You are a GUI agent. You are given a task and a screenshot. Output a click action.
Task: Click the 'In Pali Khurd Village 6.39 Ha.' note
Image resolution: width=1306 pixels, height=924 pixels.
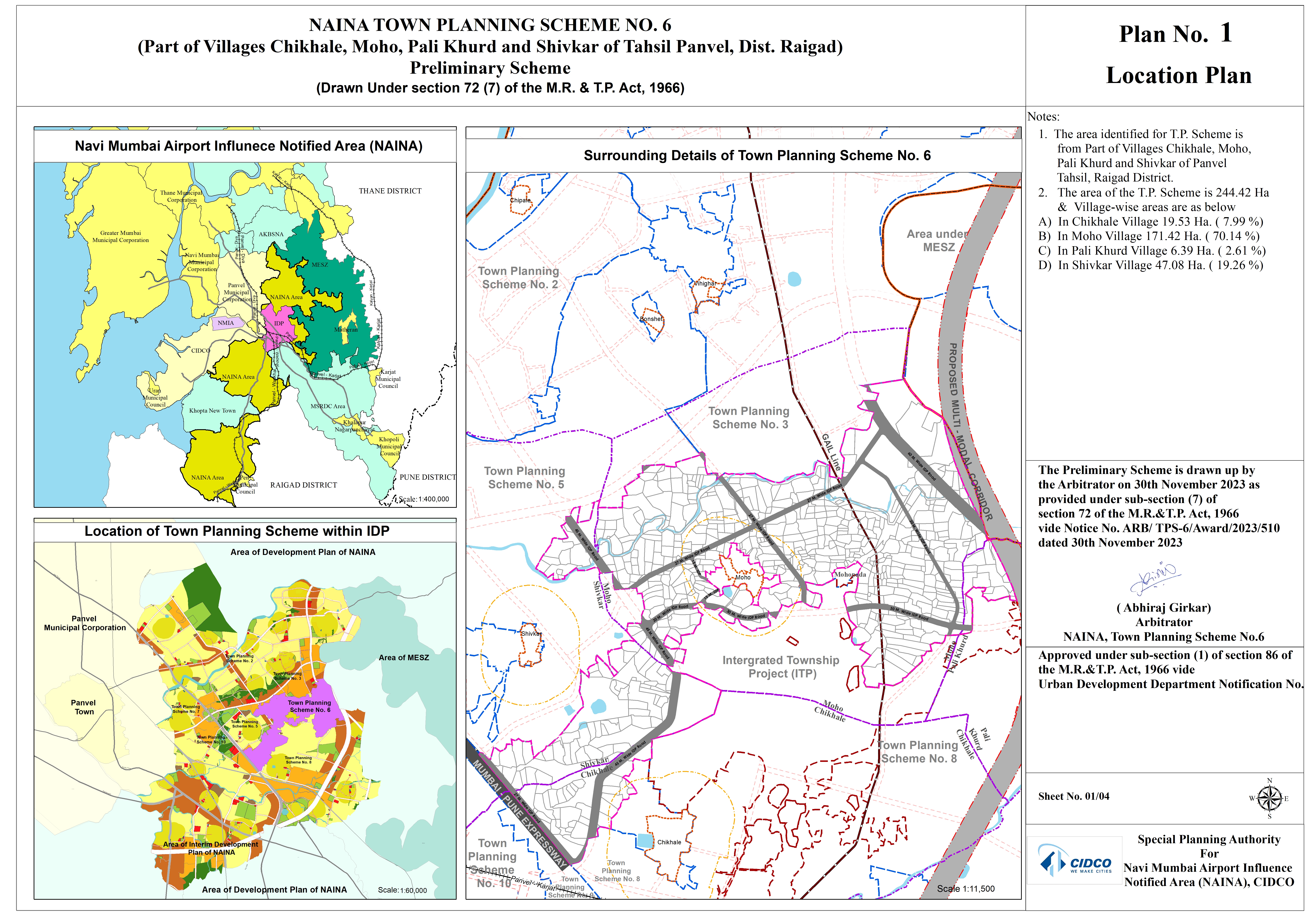(1152, 251)
